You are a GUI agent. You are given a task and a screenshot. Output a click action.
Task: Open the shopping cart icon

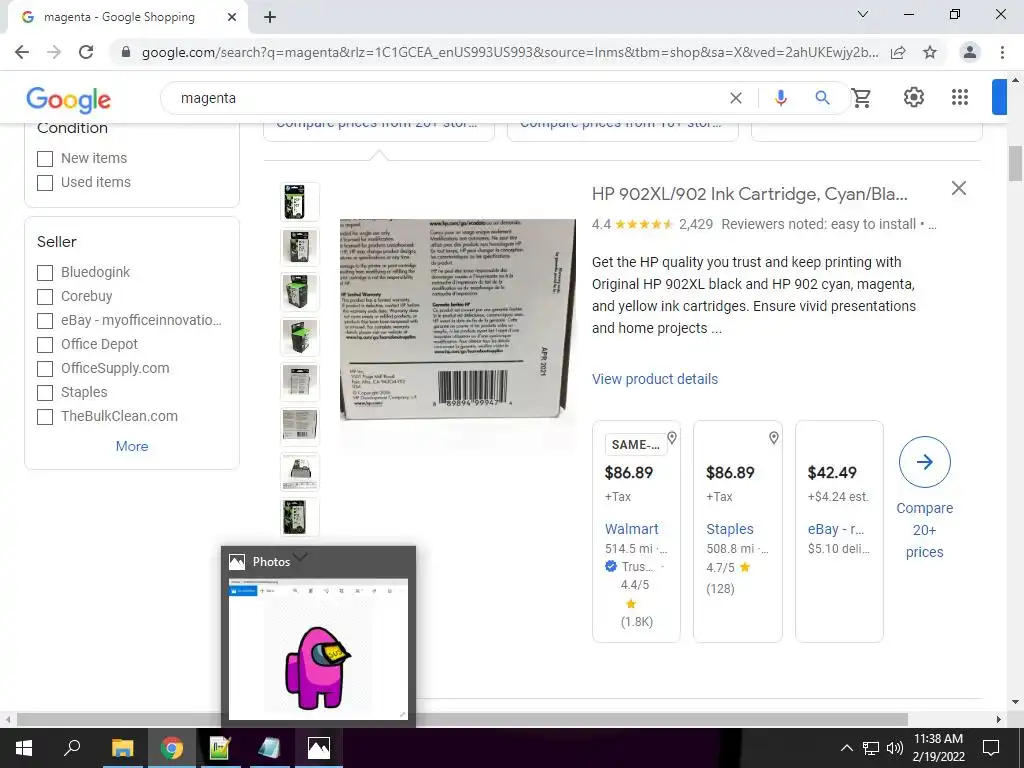pyautogui.click(x=861, y=98)
